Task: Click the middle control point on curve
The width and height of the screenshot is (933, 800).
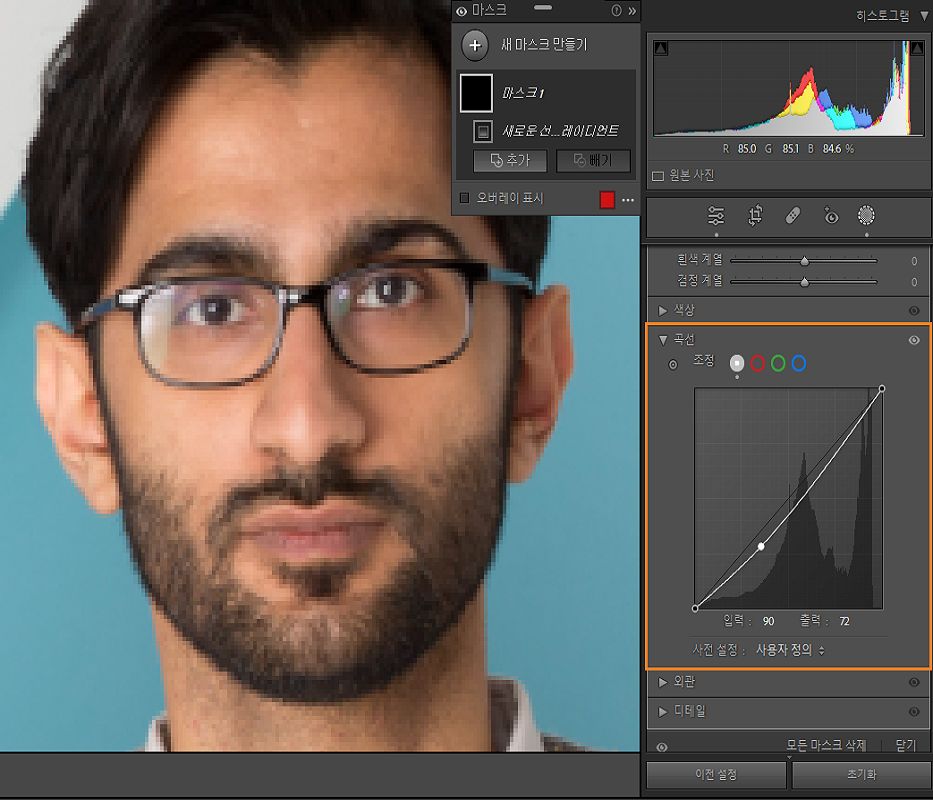Action: pos(761,546)
